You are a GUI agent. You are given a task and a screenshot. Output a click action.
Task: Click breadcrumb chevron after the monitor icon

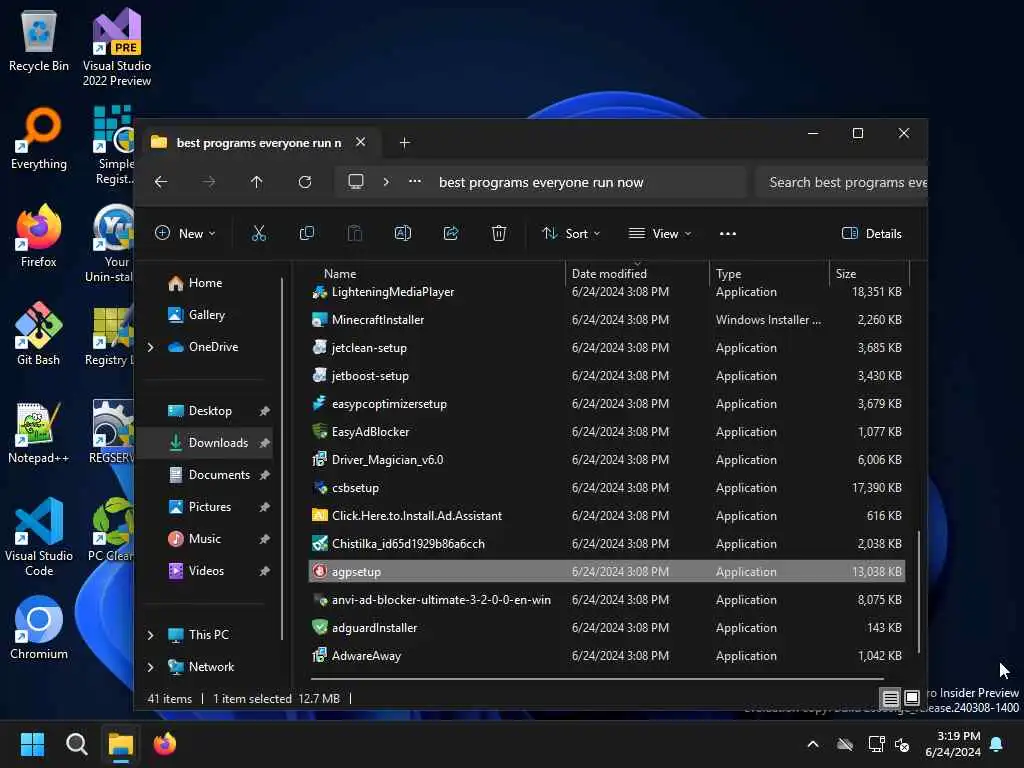pyautogui.click(x=387, y=182)
